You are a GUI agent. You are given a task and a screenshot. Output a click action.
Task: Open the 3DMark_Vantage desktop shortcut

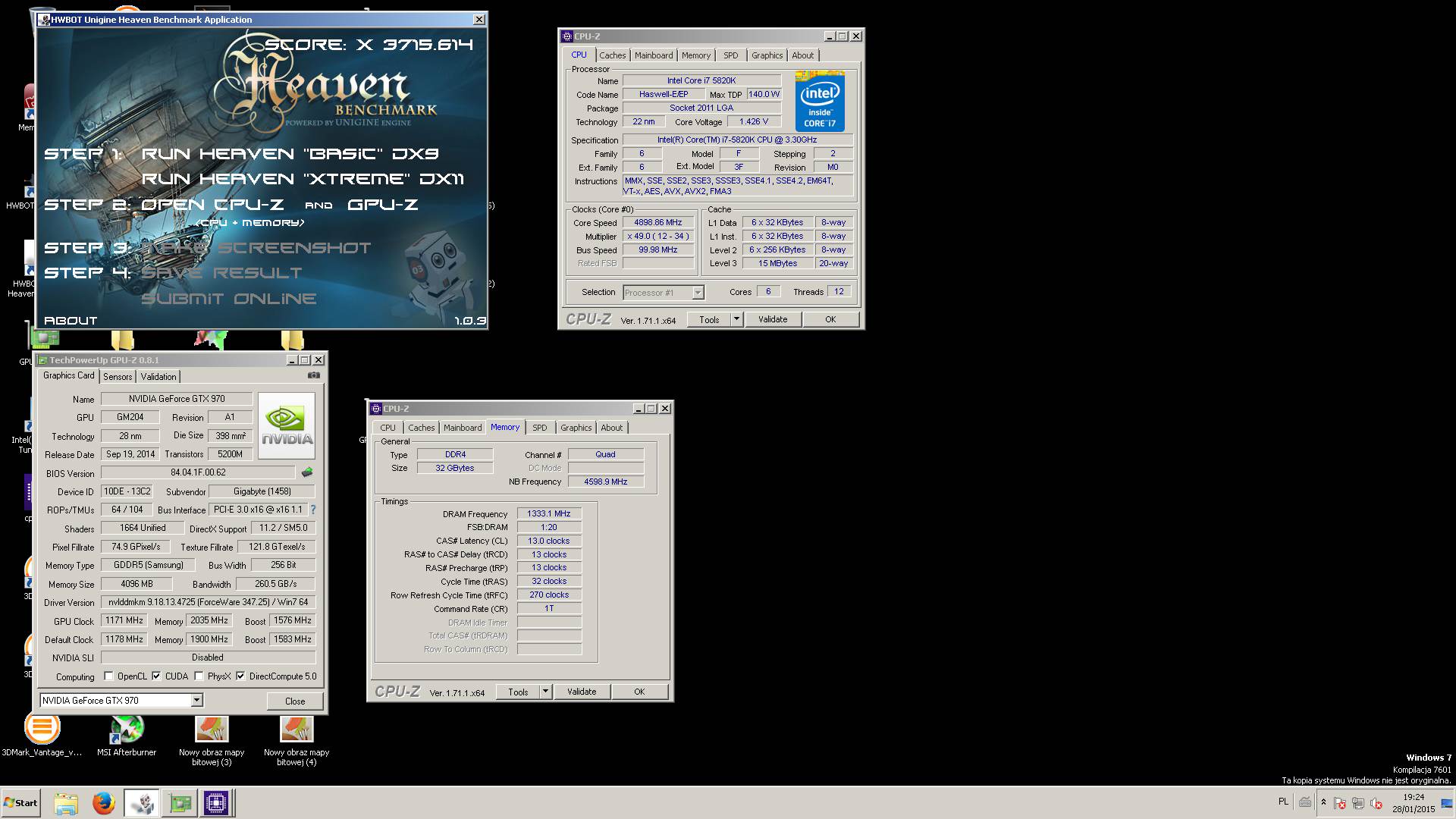click(x=42, y=734)
